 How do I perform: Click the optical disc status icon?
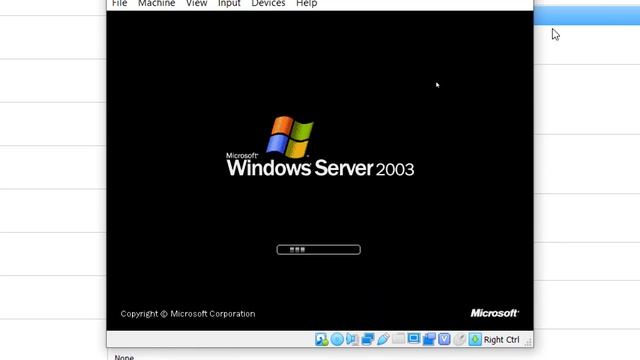coord(337,339)
